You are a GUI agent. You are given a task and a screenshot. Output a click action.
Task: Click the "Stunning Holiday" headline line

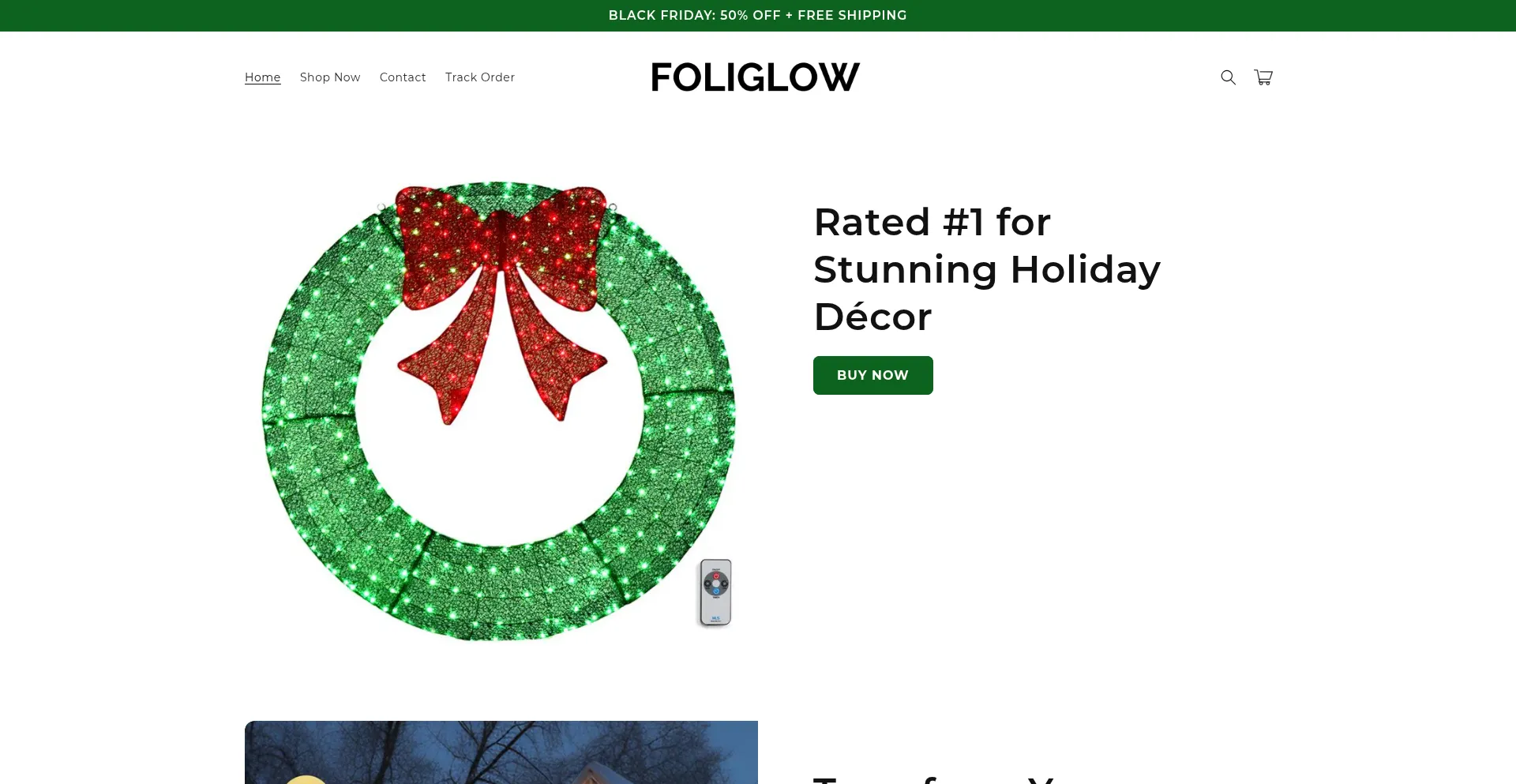987,269
